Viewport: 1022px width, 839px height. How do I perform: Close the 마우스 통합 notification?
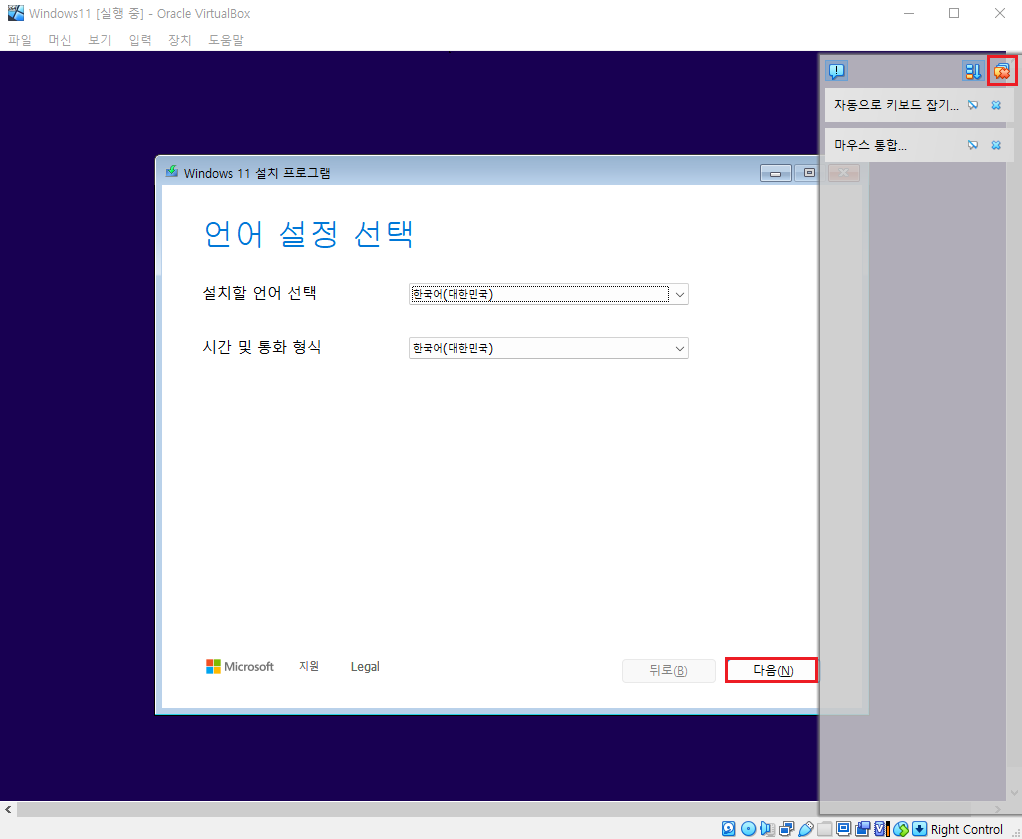click(996, 145)
